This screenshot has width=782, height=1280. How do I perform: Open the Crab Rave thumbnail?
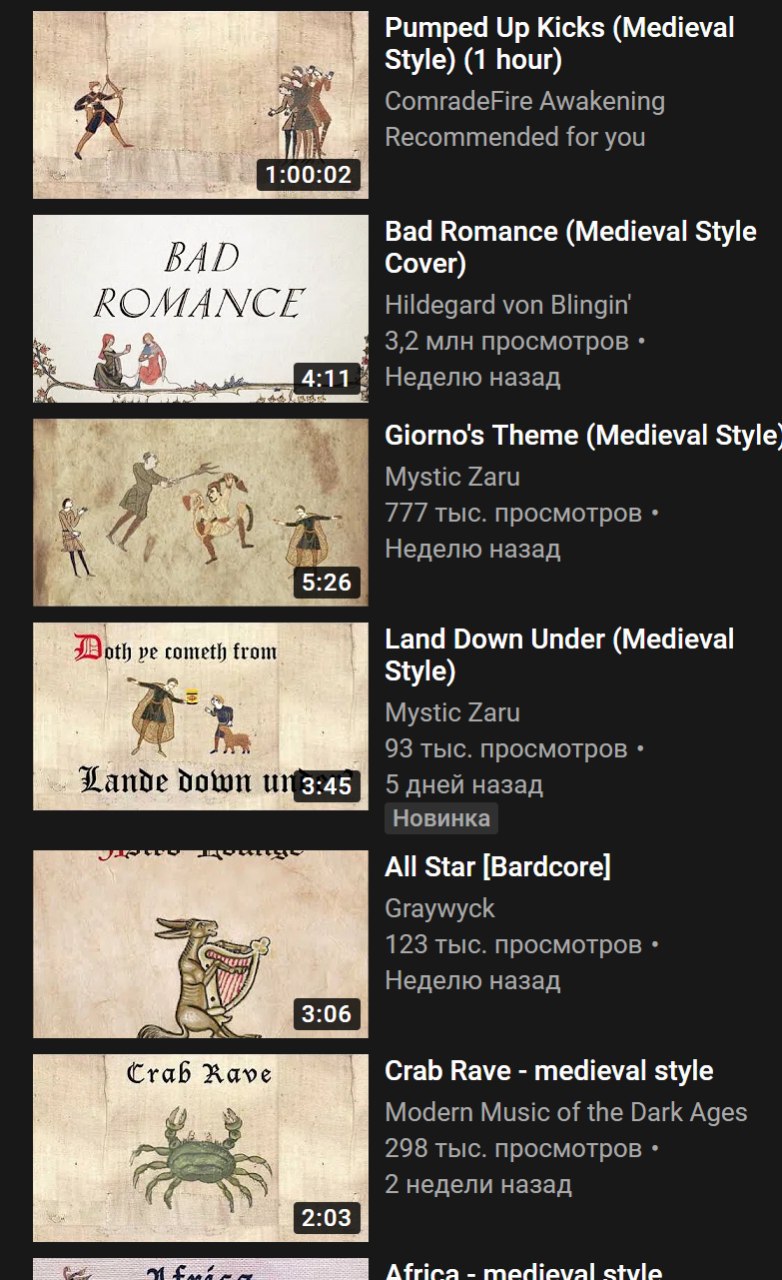click(201, 1149)
